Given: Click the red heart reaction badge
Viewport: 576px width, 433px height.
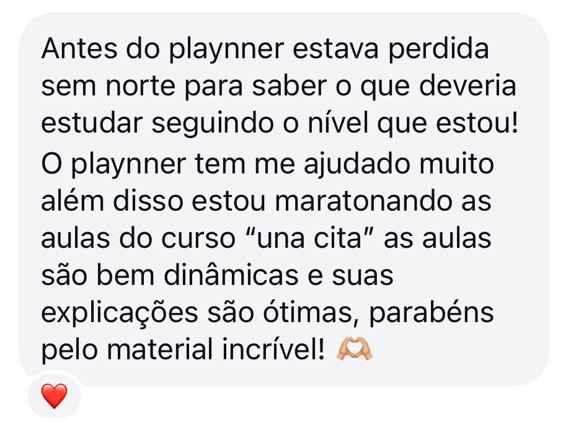Looking at the screenshot, I should tap(54, 396).
